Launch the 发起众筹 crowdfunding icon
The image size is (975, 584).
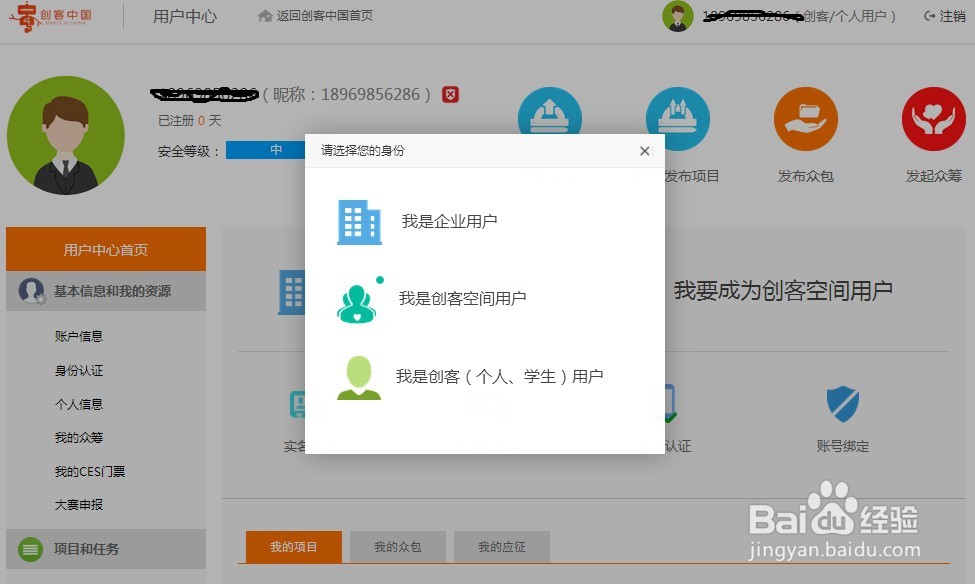933,117
